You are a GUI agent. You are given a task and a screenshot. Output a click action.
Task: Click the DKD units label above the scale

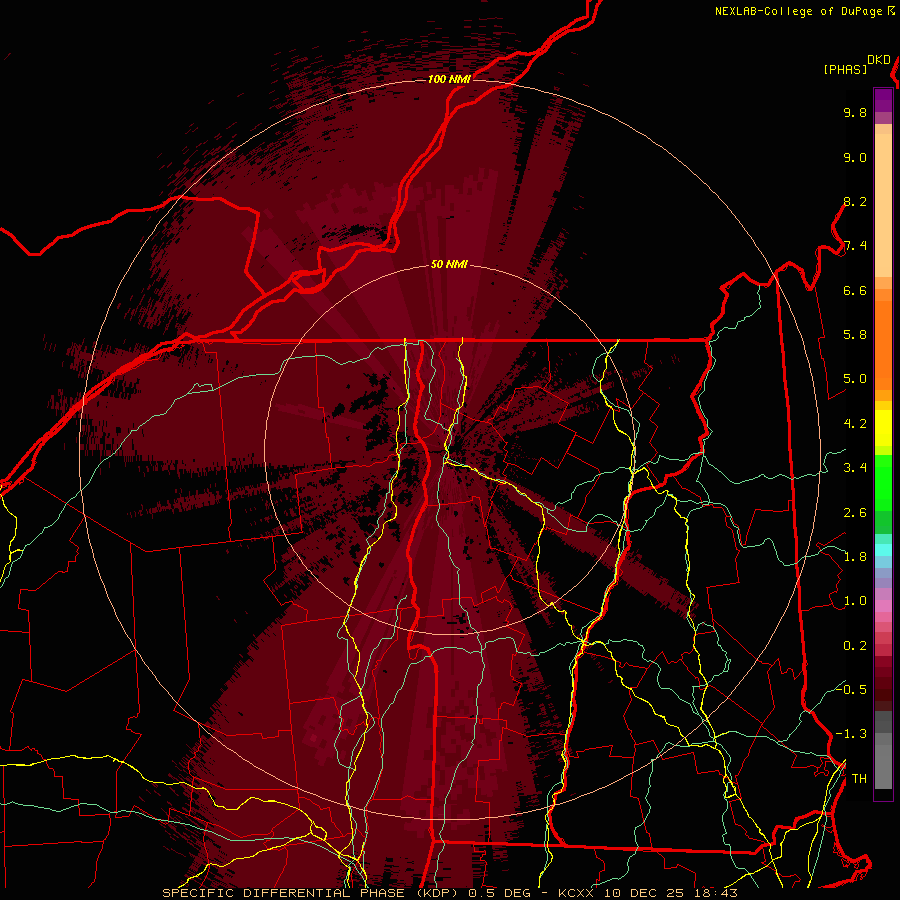coord(879,60)
